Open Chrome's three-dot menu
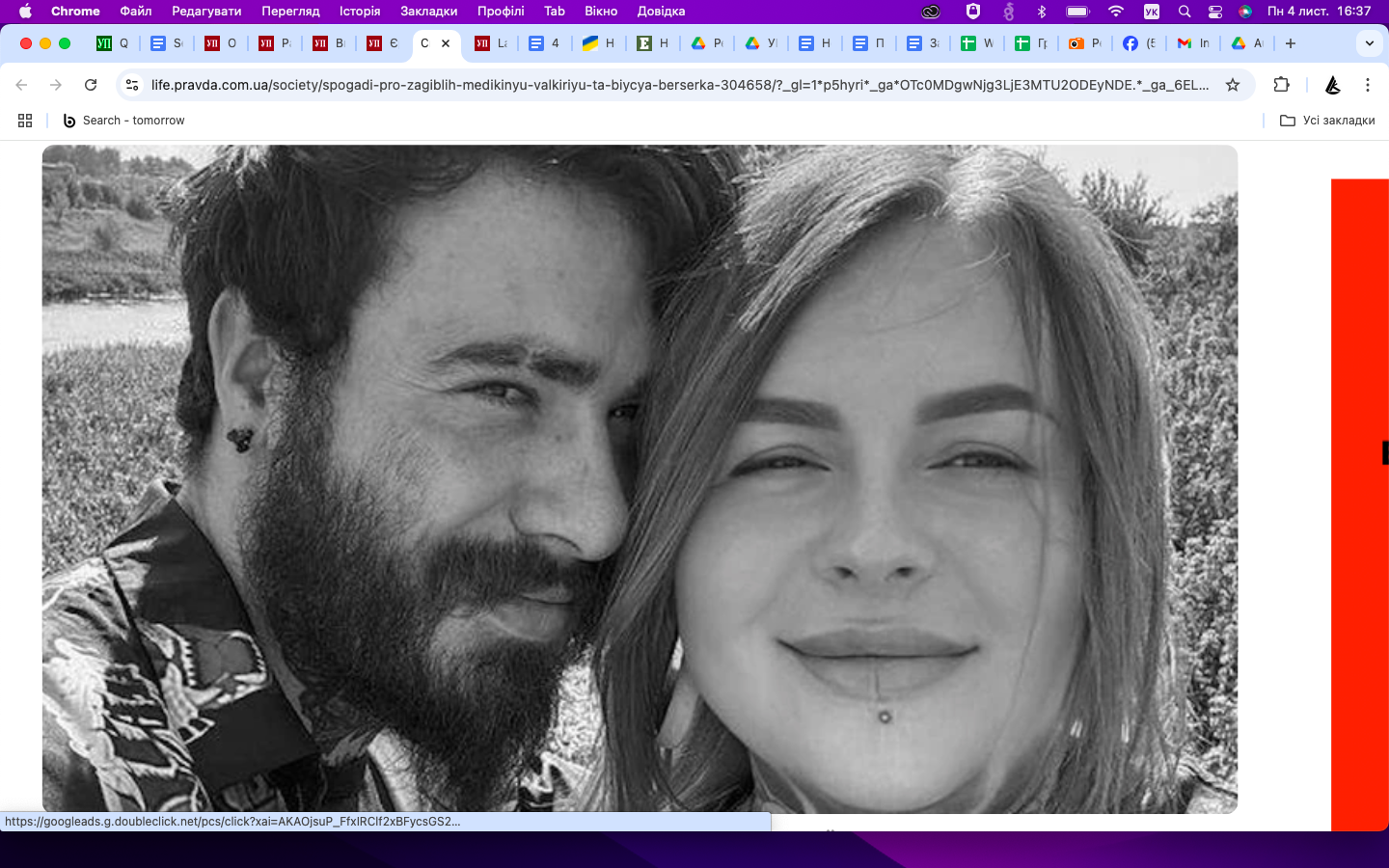This screenshot has height=868, width=1389. point(1367,85)
